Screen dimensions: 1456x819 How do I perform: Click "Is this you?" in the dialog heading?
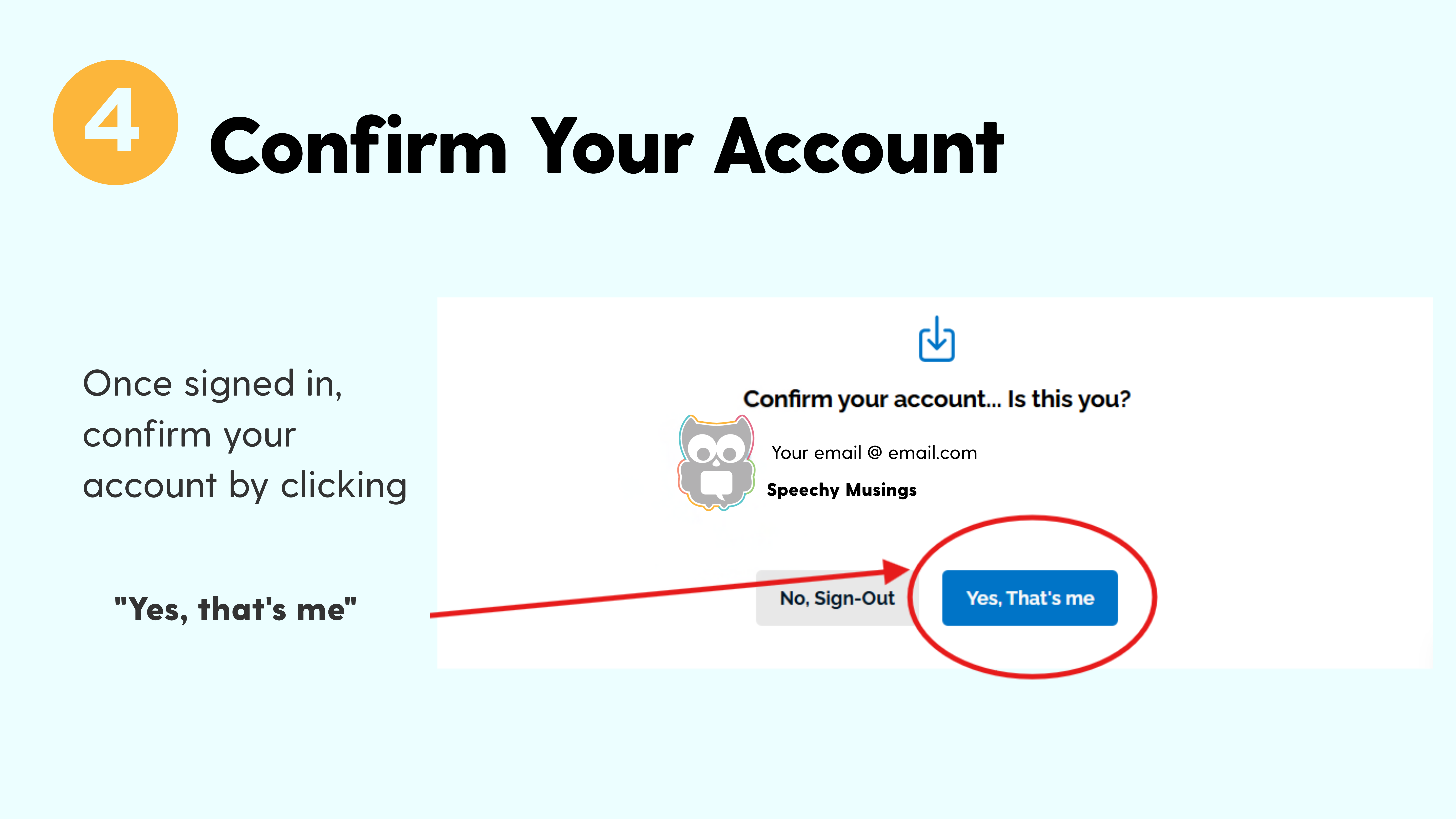(1068, 399)
